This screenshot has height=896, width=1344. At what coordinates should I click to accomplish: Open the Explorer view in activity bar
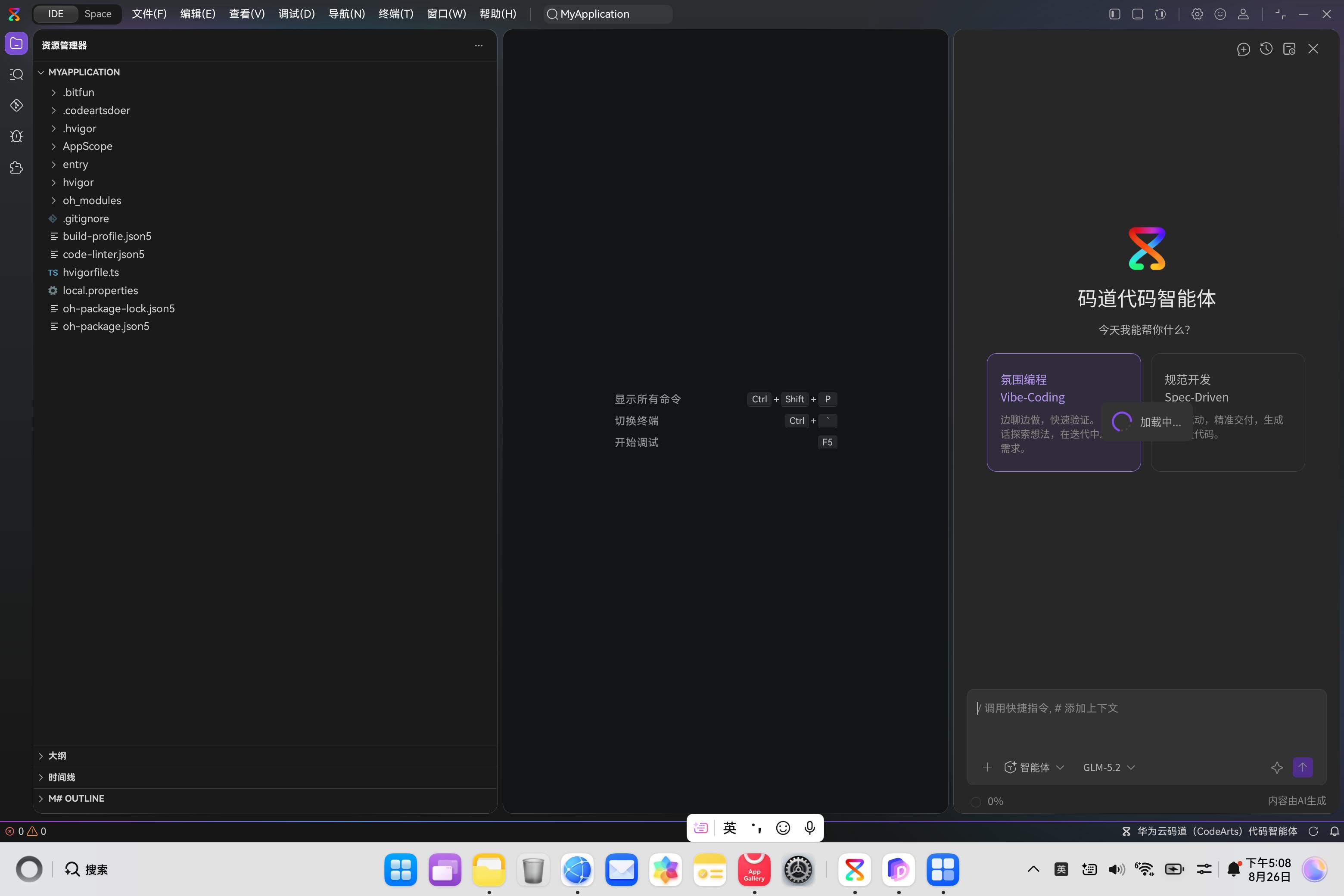[x=16, y=44]
